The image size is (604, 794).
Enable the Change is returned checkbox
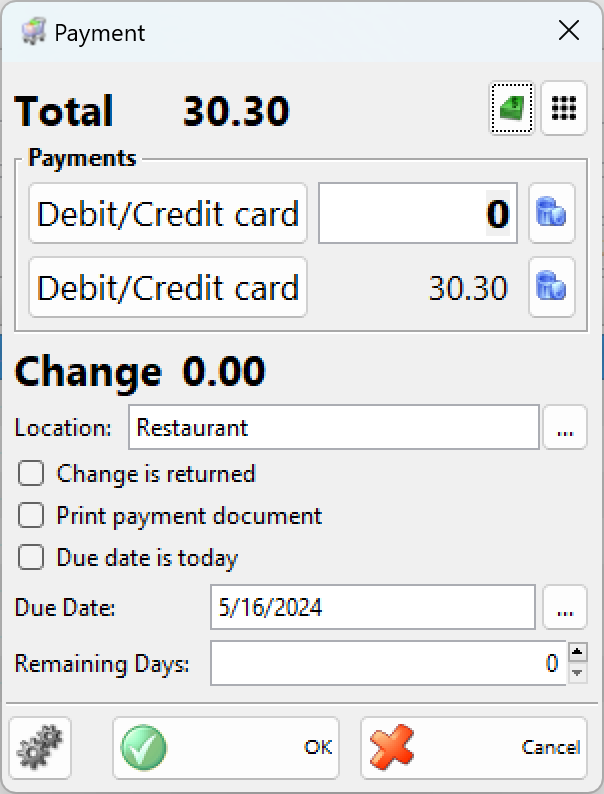[31, 473]
